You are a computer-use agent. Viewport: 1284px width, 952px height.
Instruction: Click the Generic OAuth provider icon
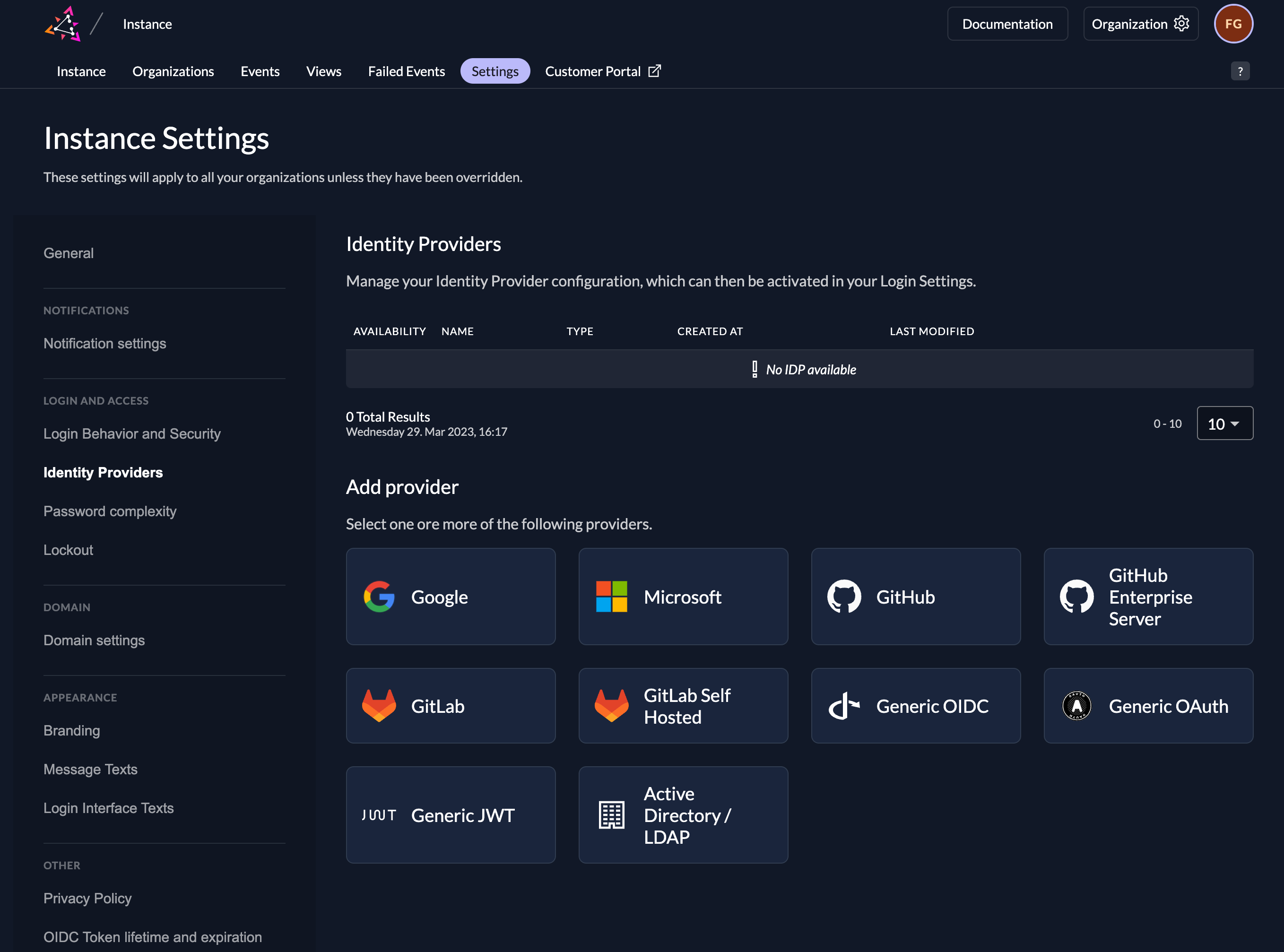[x=1077, y=706]
